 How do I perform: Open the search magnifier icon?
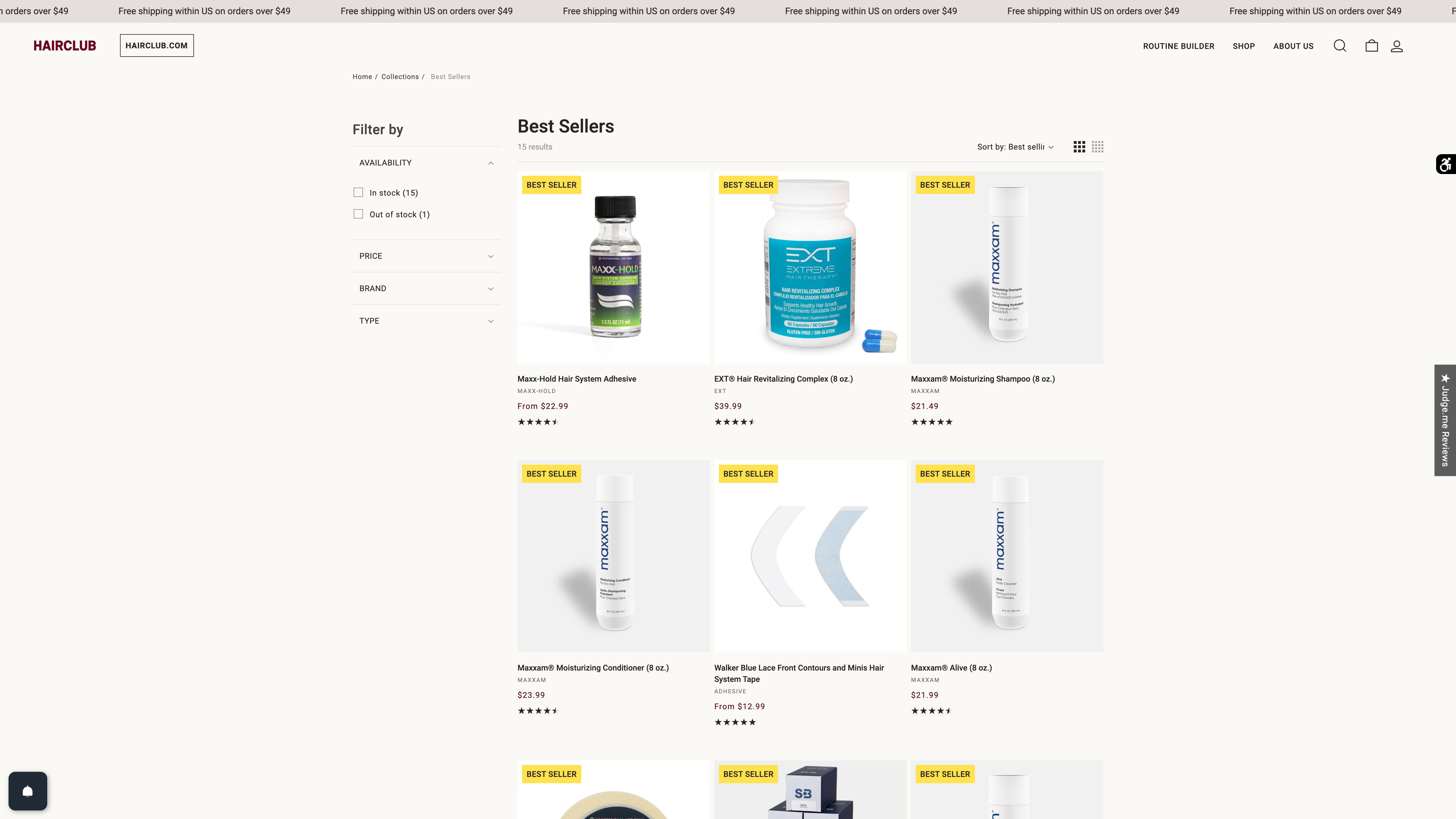(x=1340, y=46)
